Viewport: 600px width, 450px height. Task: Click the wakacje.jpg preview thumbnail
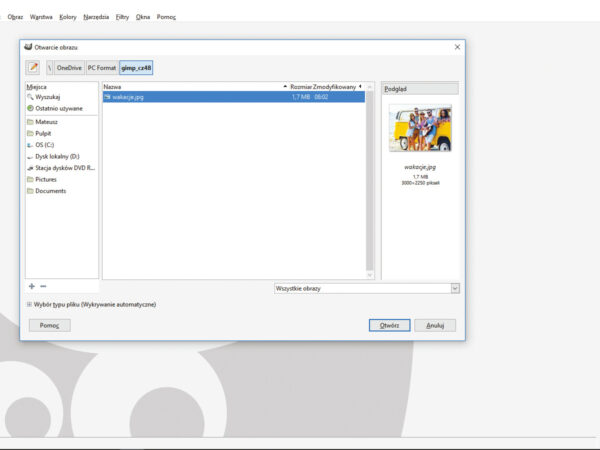pyautogui.click(x=420, y=128)
